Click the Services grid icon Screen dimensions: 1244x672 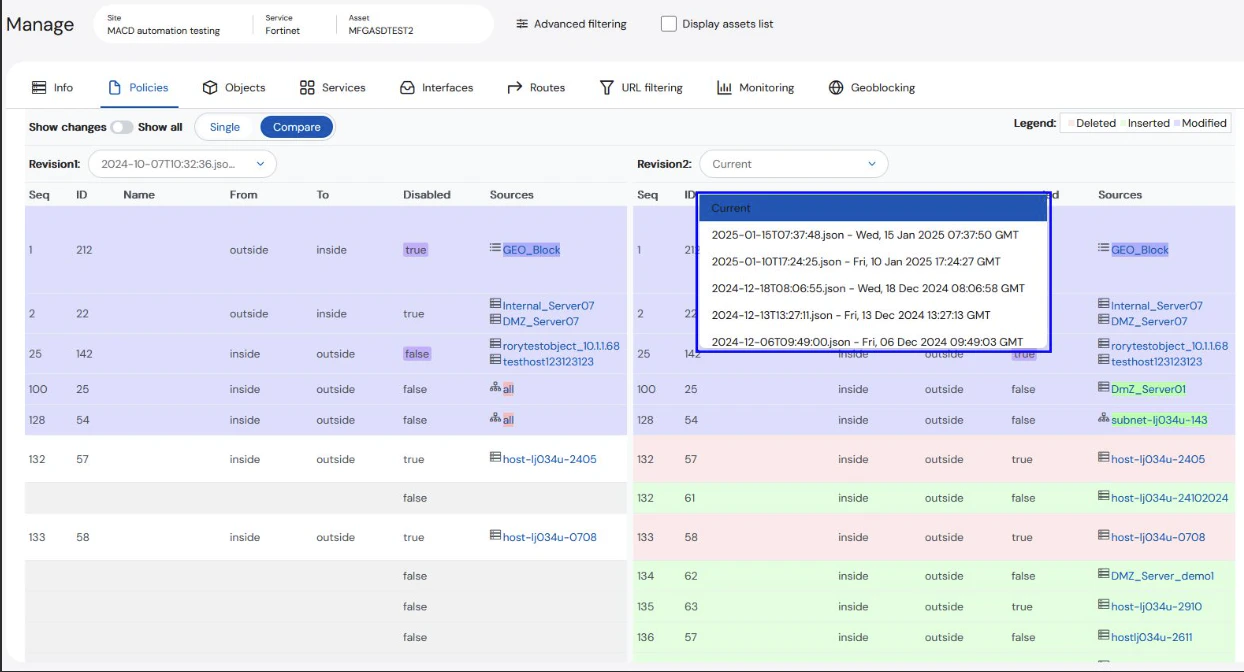point(307,88)
